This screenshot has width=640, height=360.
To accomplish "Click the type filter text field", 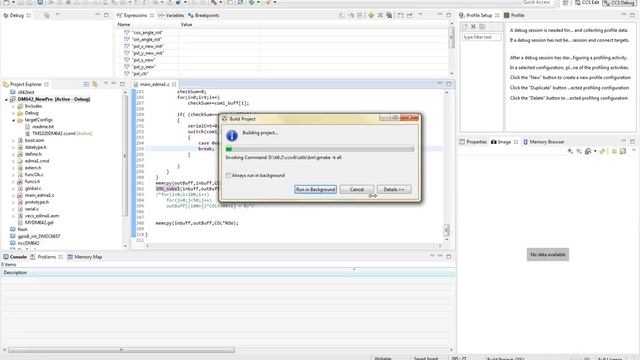I will click(481, 37).
